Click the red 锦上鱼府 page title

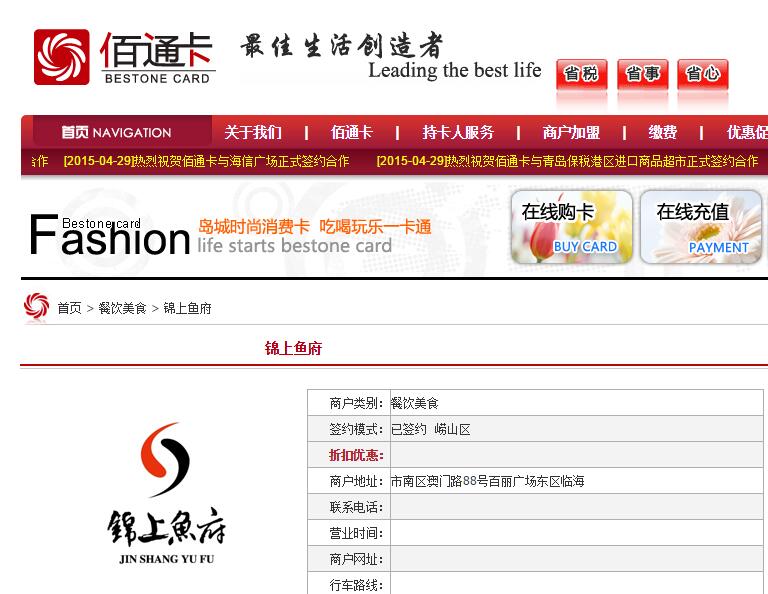[x=293, y=348]
